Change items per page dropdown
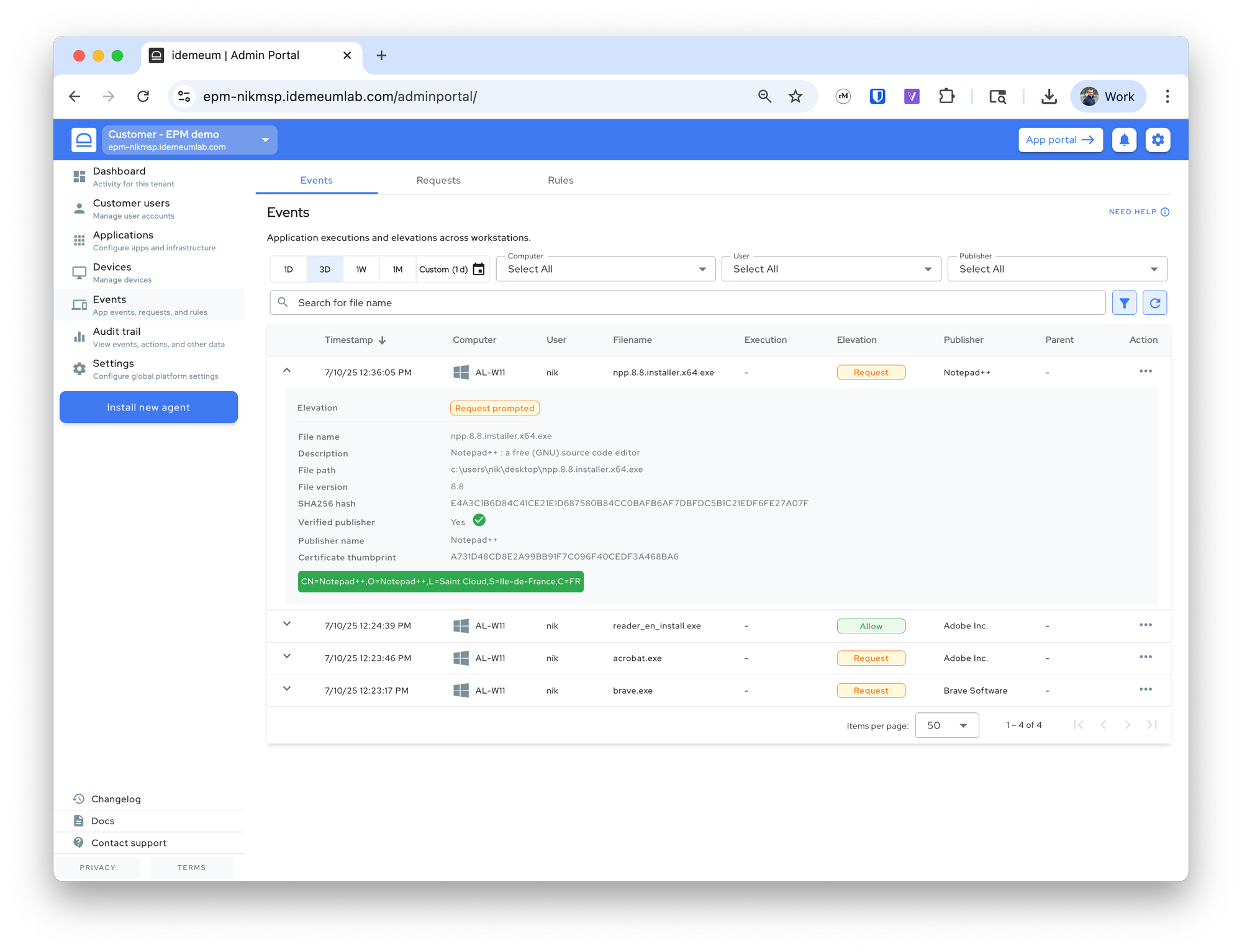 click(947, 725)
